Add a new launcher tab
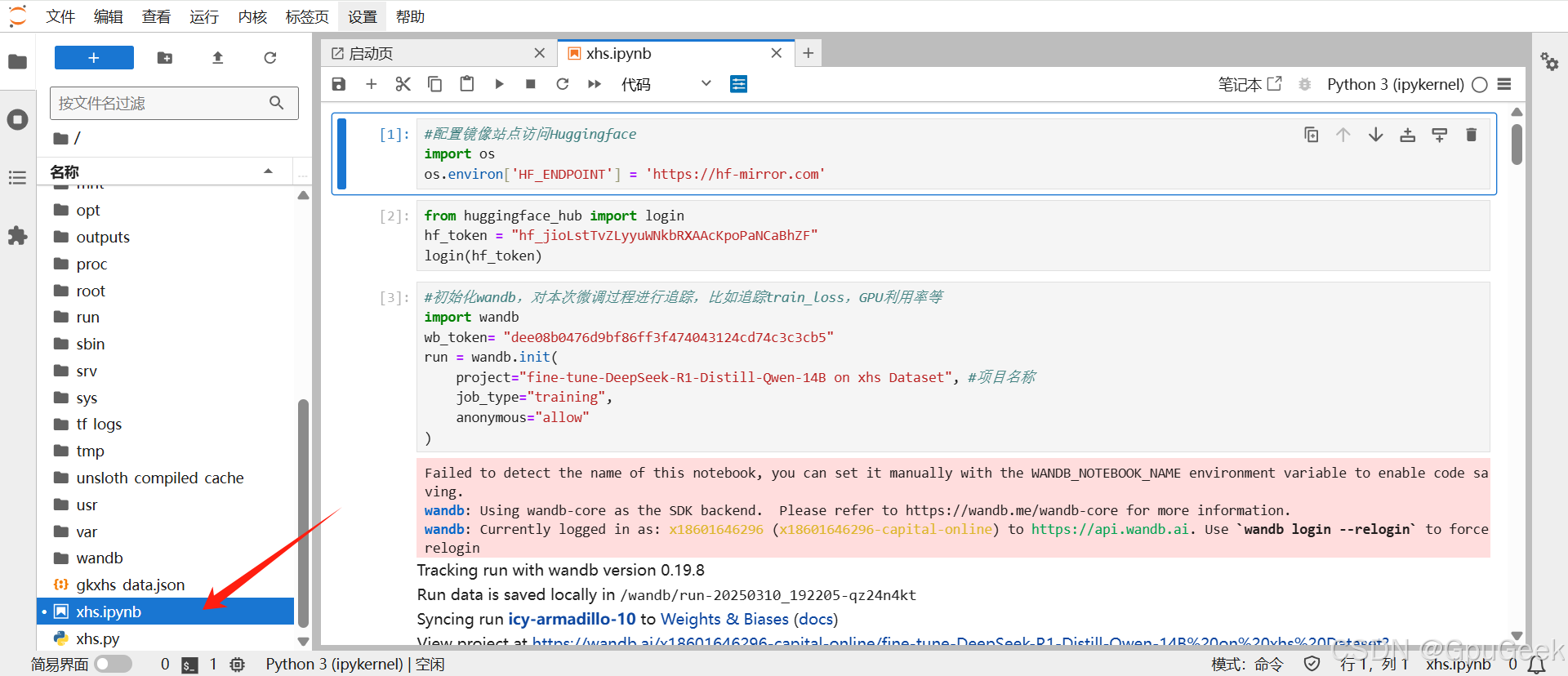Image resolution: width=1568 pixels, height=676 pixels. point(808,53)
